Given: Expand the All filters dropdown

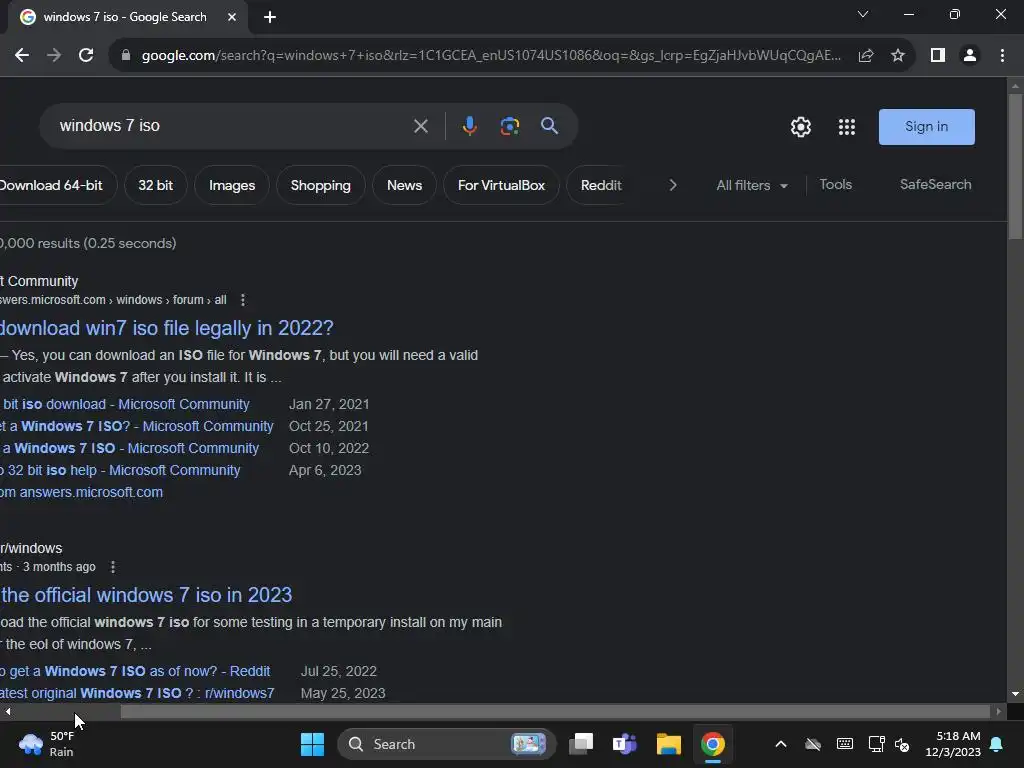Looking at the screenshot, I should (752, 185).
